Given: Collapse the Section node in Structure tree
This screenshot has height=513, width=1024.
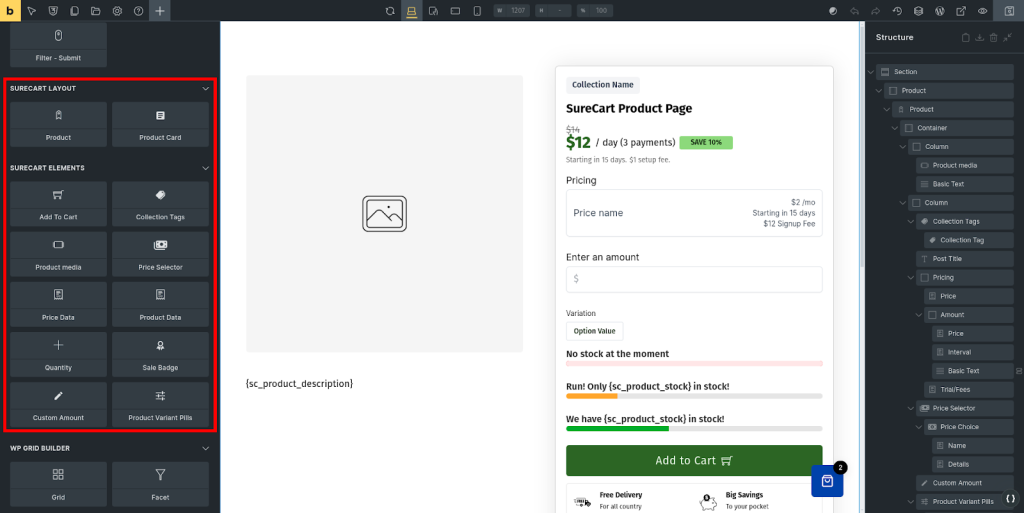Looking at the screenshot, I should click(x=872, y=72).
